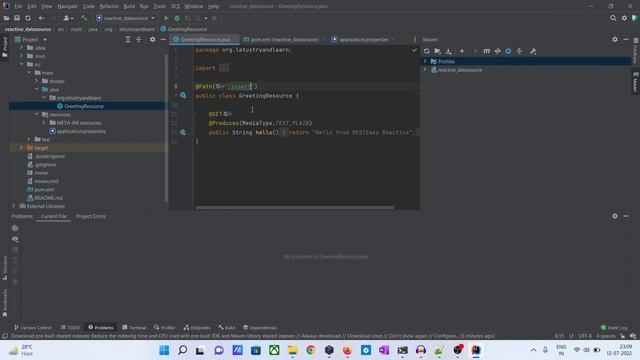Open the Refactor menu
Image resolution: width=640 pixels, height=360 pixels.
click(109, 6)
